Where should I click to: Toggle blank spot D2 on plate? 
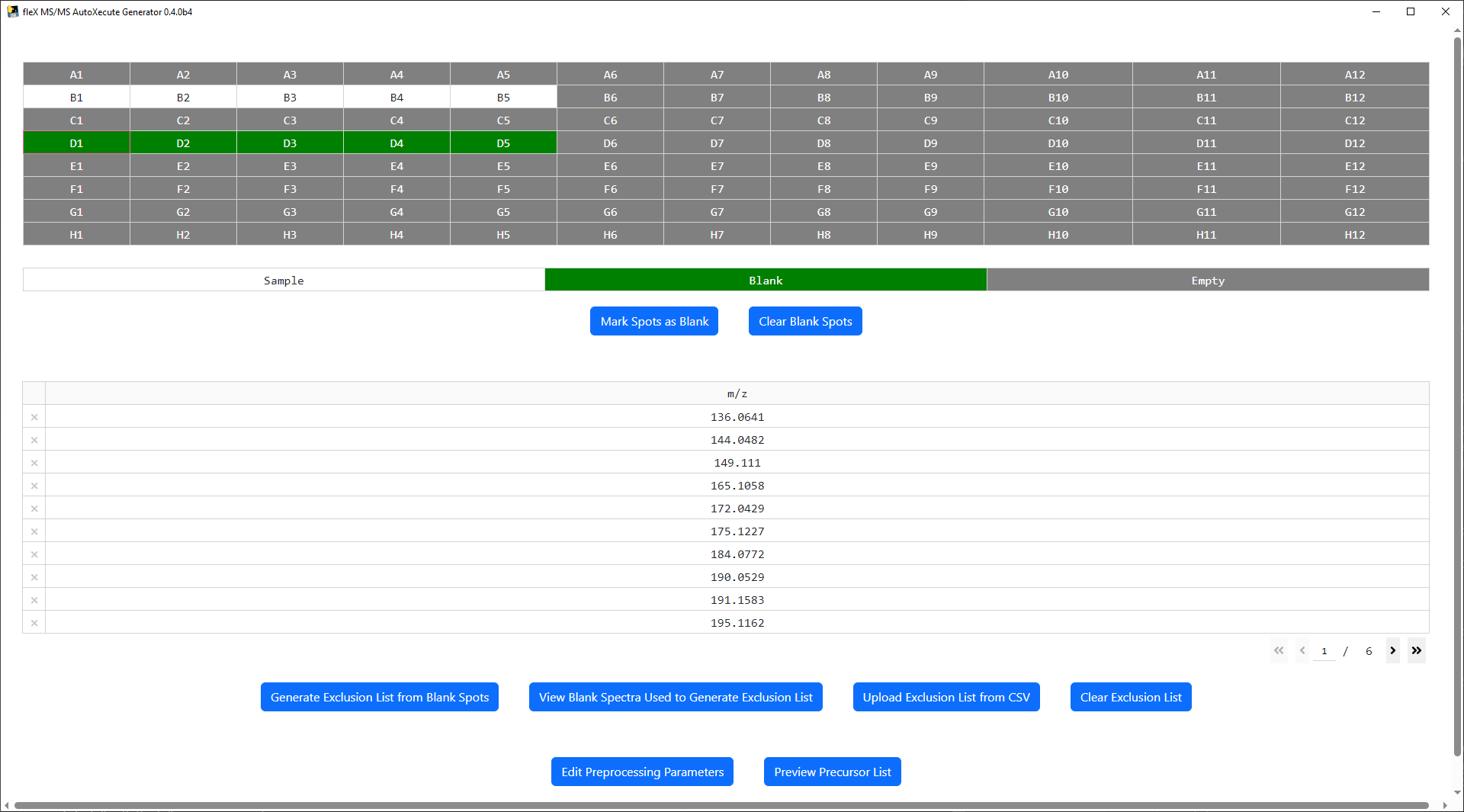point(183,143)
